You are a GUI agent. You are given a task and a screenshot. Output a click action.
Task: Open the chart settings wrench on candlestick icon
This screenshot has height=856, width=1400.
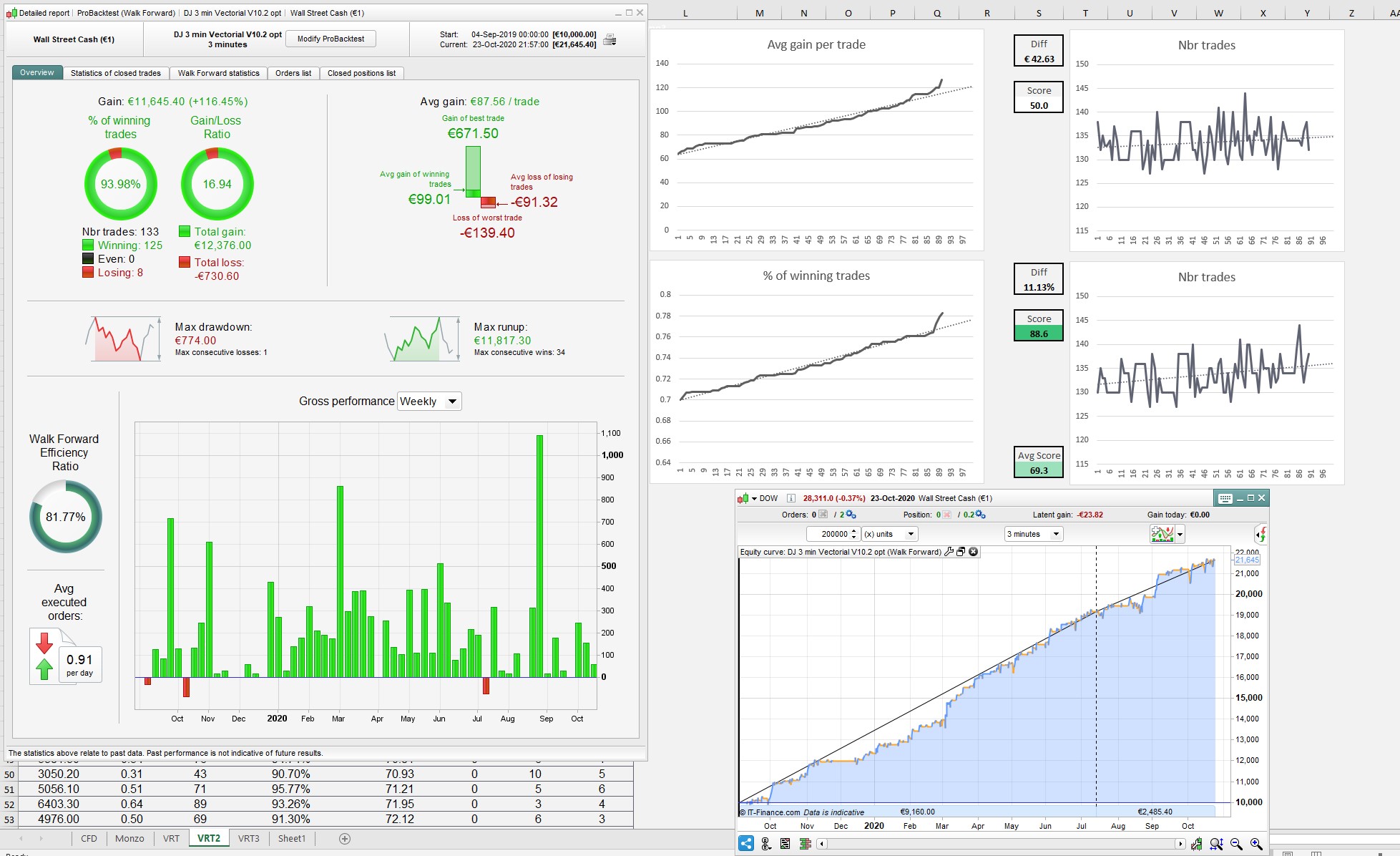tap(1196, 845)
